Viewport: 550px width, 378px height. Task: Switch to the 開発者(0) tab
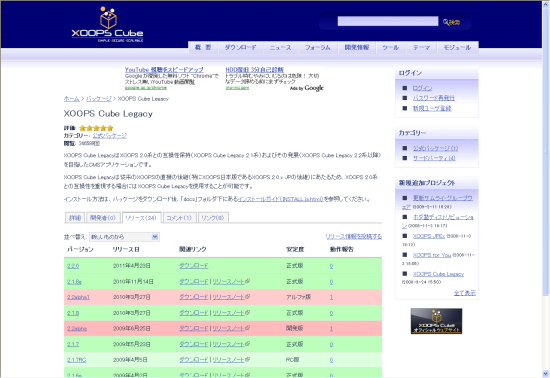(103, 218)
